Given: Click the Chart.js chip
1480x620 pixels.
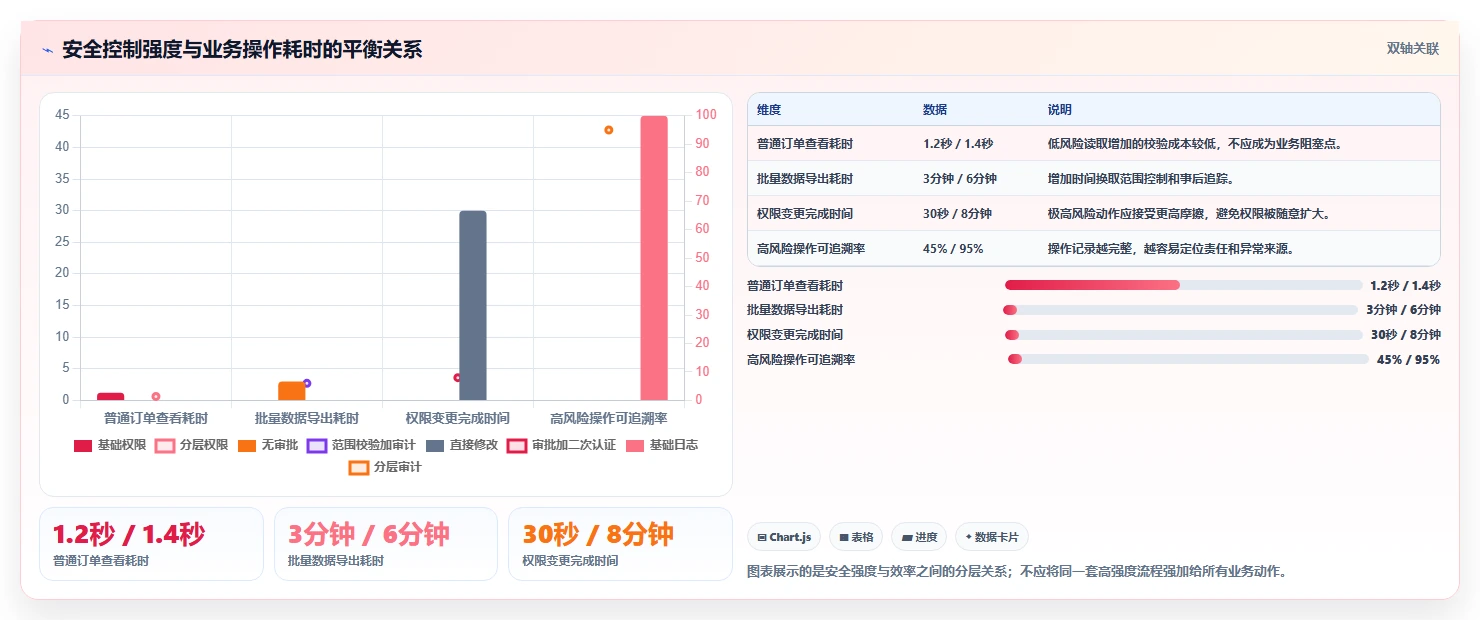Looking at the screenshot, I should click(x=784, y=537).
